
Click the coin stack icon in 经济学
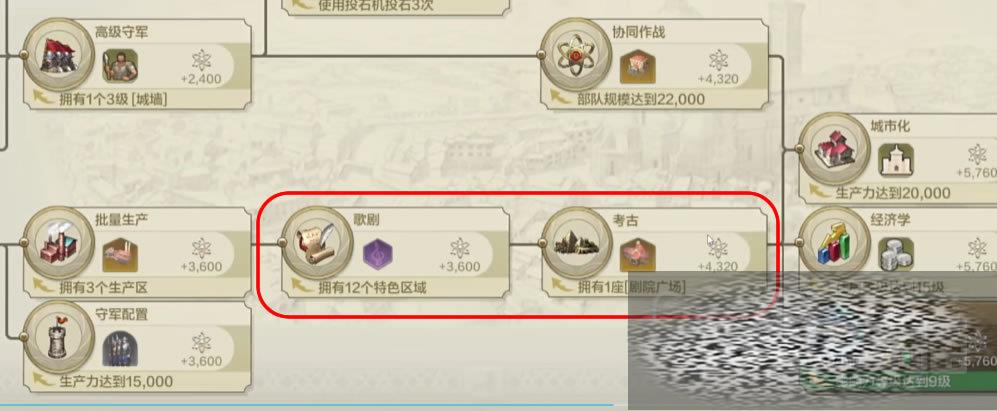click(x=896, y=254)
